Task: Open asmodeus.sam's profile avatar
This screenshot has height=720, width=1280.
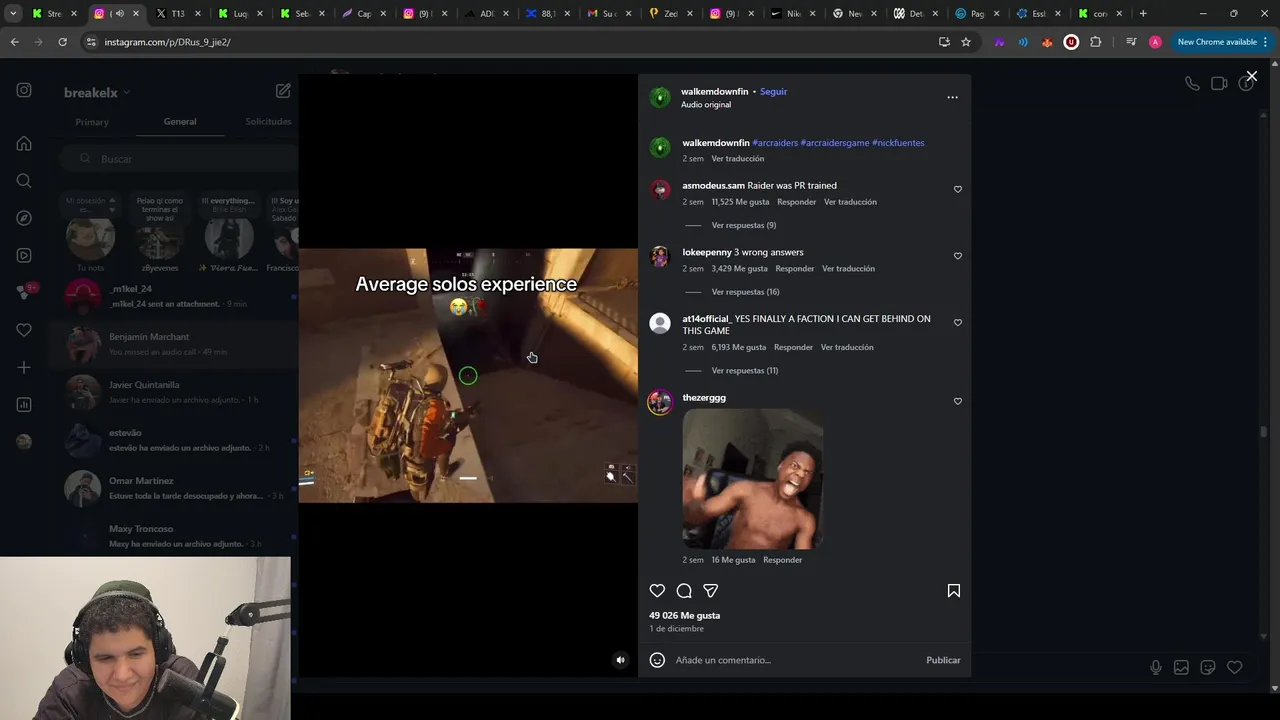Action: click(660, 190)
